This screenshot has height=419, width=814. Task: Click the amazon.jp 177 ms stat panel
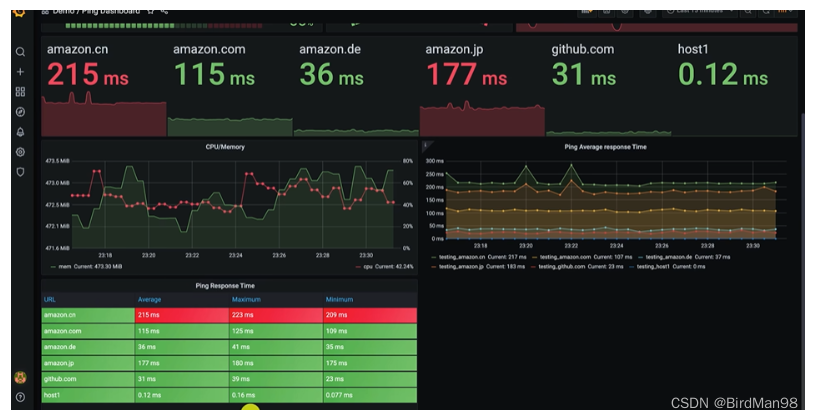482,87
